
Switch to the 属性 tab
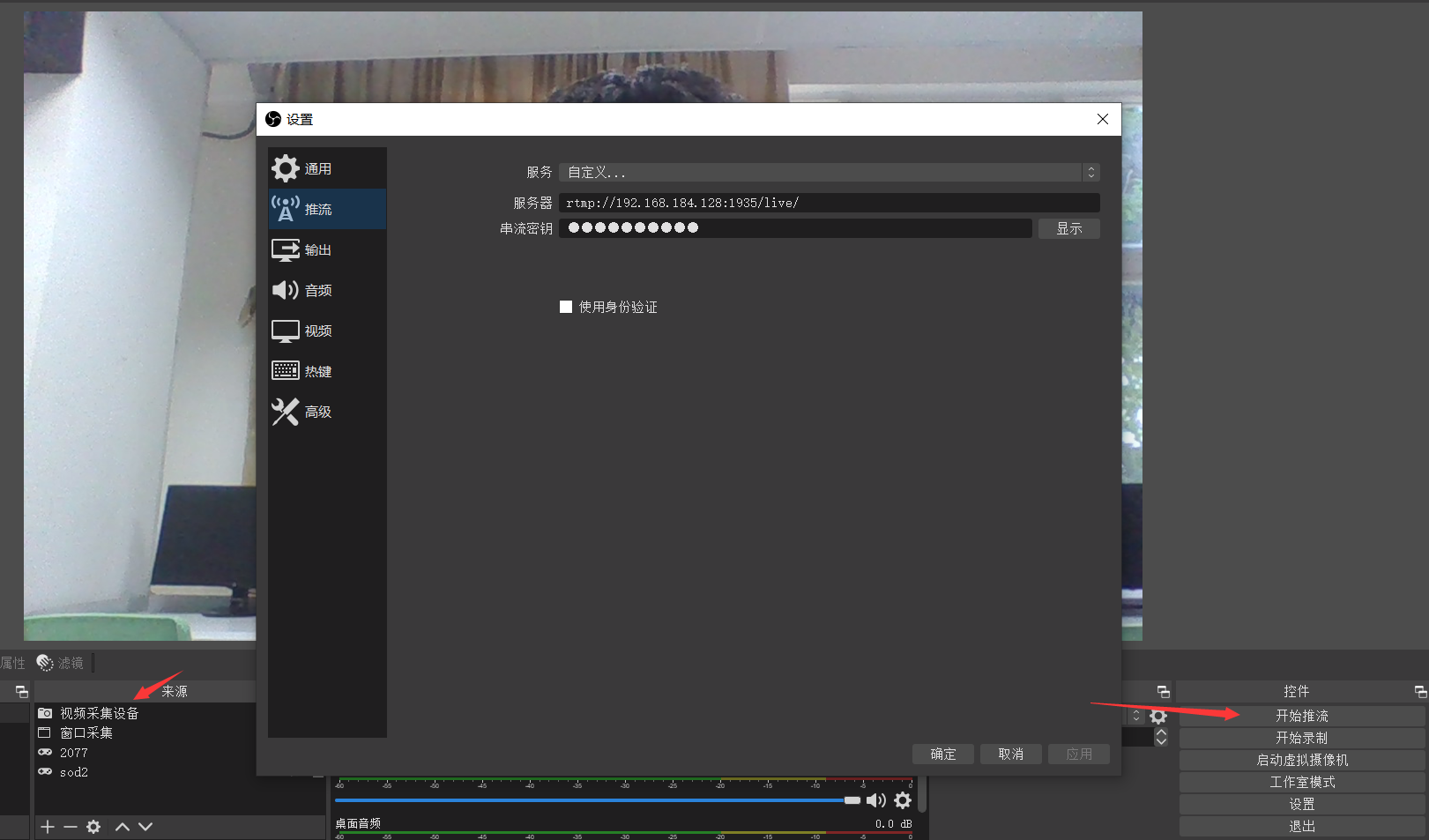pyautogui.click(x=12, y=662)
